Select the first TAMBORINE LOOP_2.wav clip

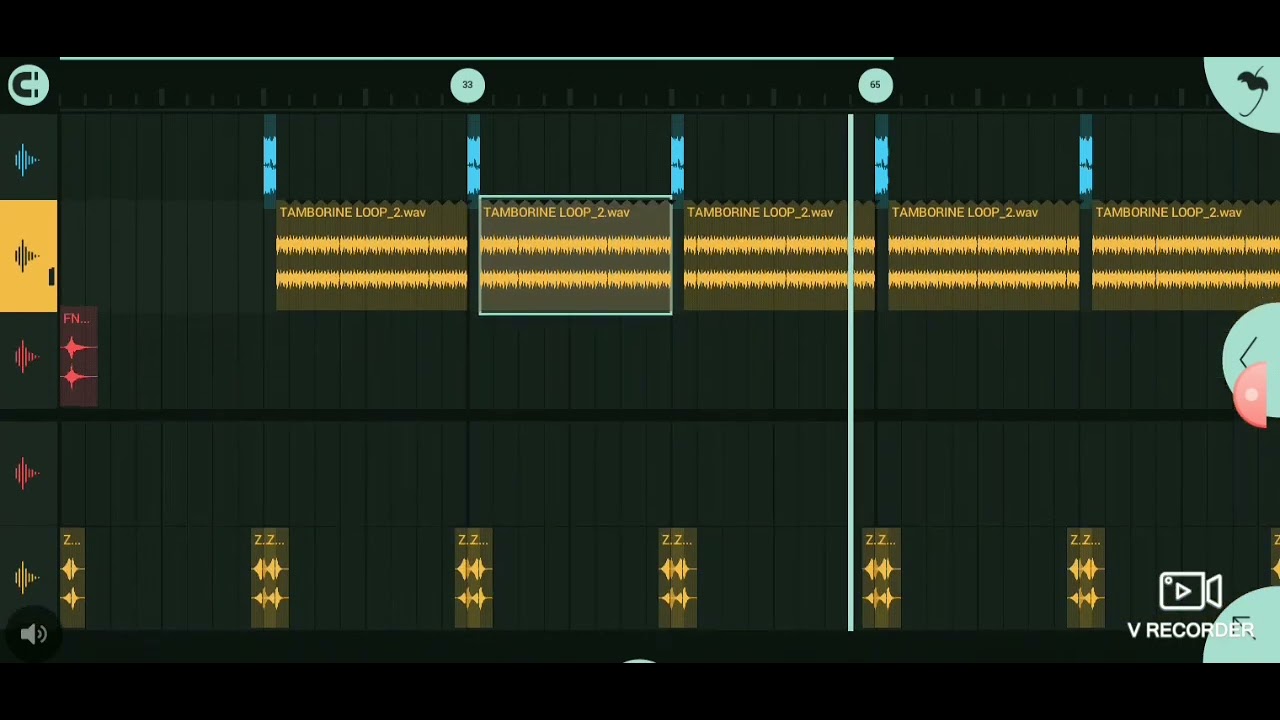371,255
